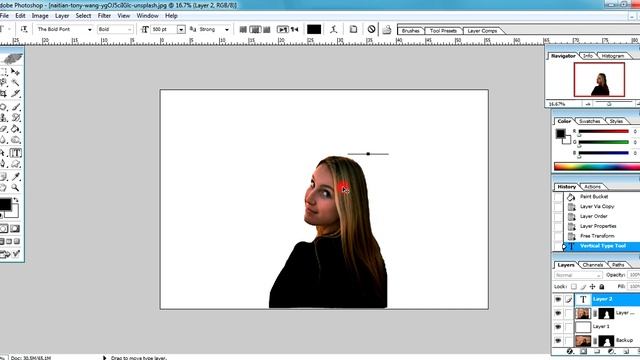Select the Magic Wand tool
640x360 pixels.
(x=15, y=83)
